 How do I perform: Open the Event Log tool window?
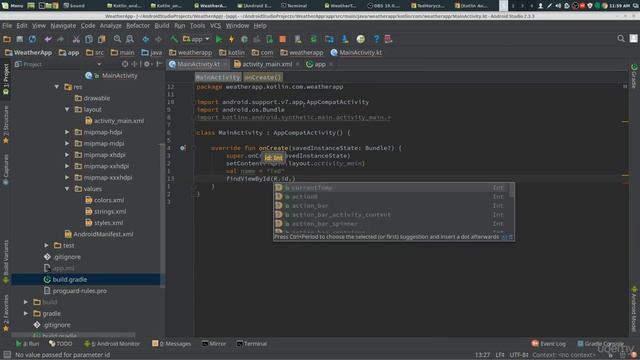549,344
